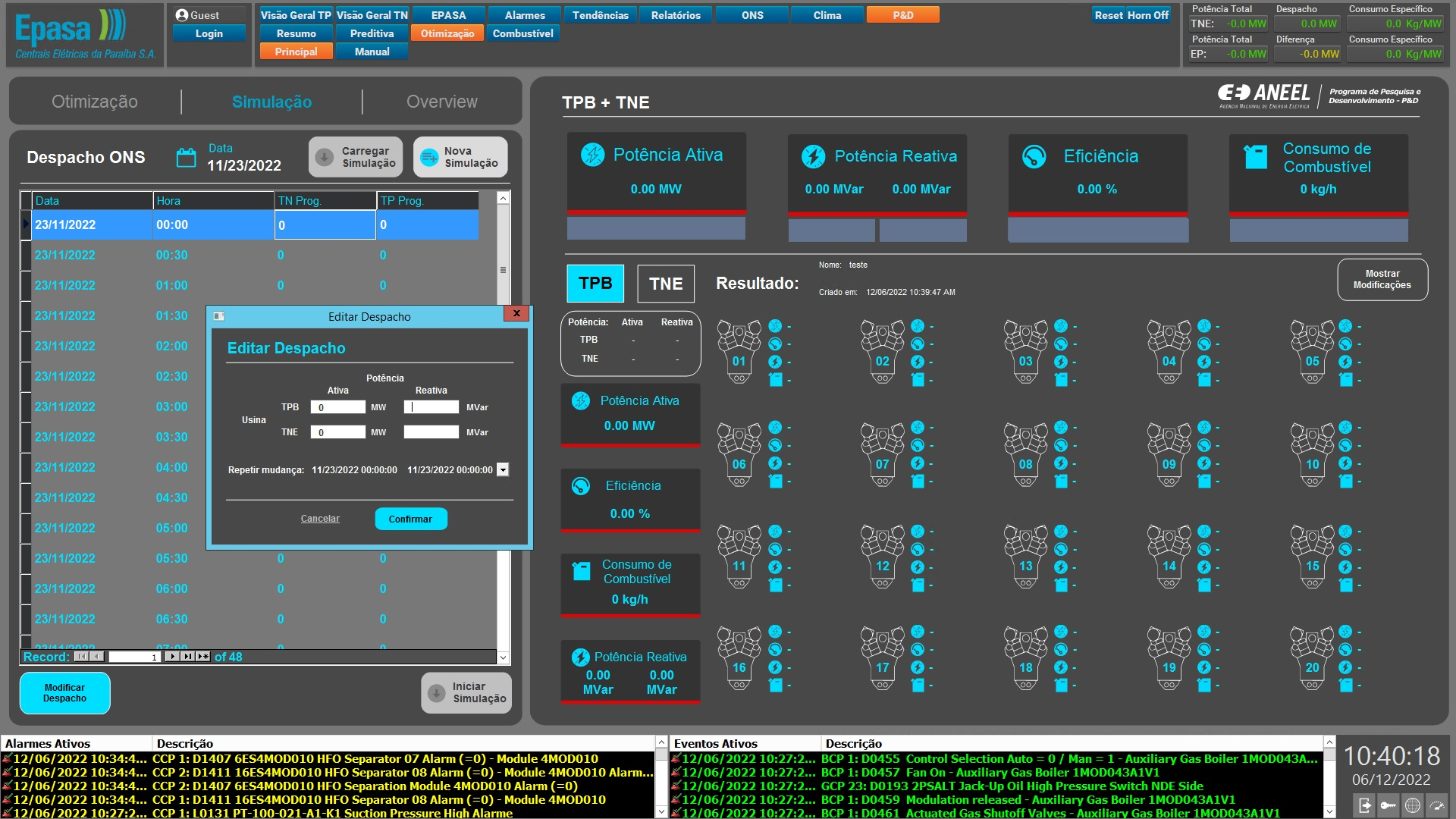This screenshot has height=819, width=1456.
Task: Toggle the TPB plant view
Action: coord(595,284)
